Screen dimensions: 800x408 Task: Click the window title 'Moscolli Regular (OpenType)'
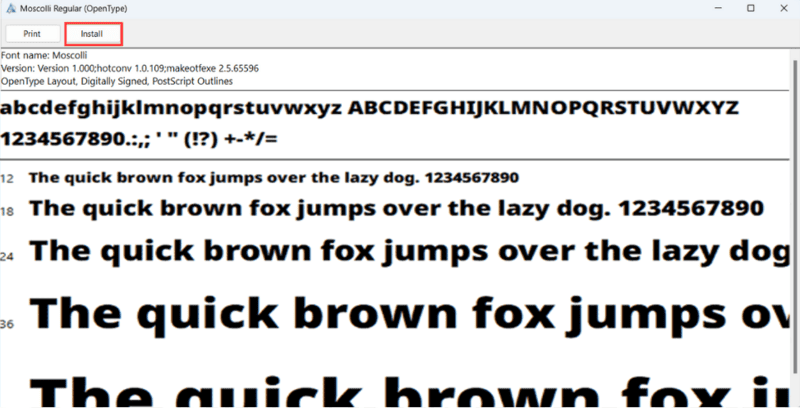pyautogui.click(x=73, y=9)
